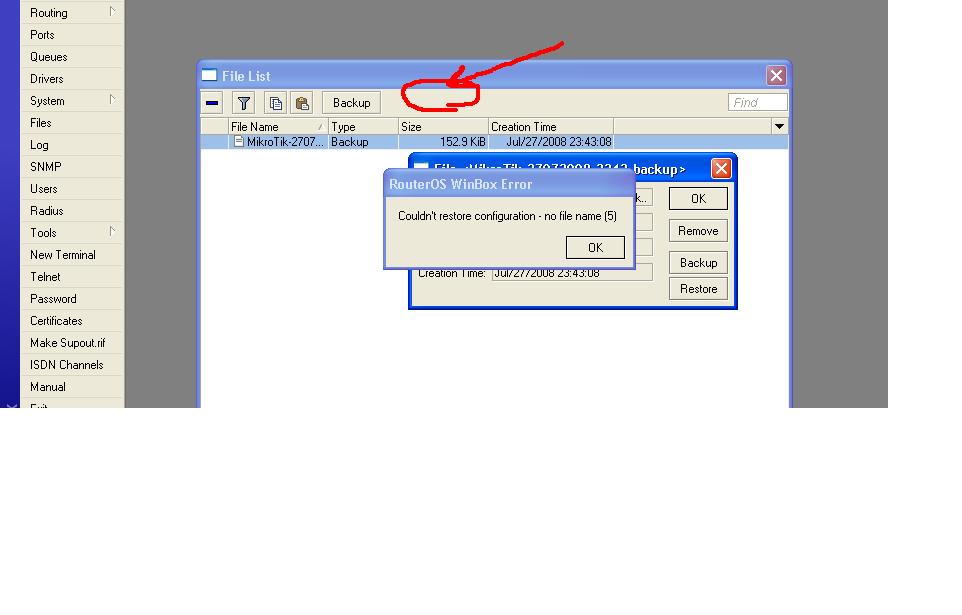
Task: Expand the Tools submenu
Action: (x=72, y=233)
